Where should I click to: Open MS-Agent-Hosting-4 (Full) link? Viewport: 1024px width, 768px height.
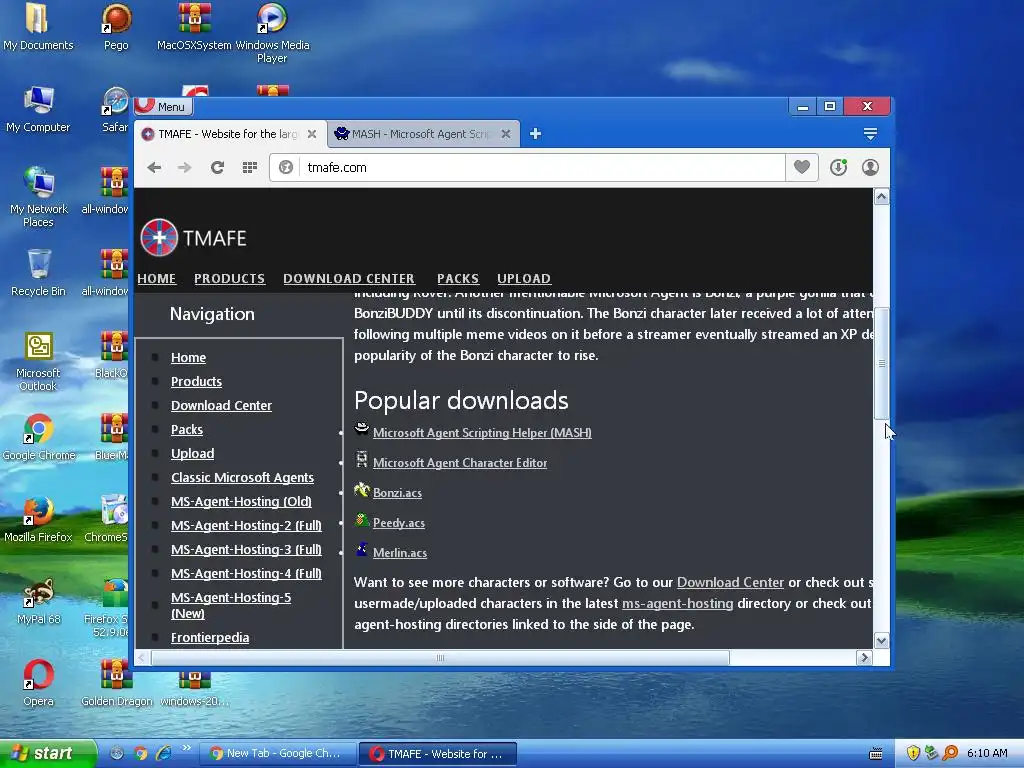click(x=246, y=574)
